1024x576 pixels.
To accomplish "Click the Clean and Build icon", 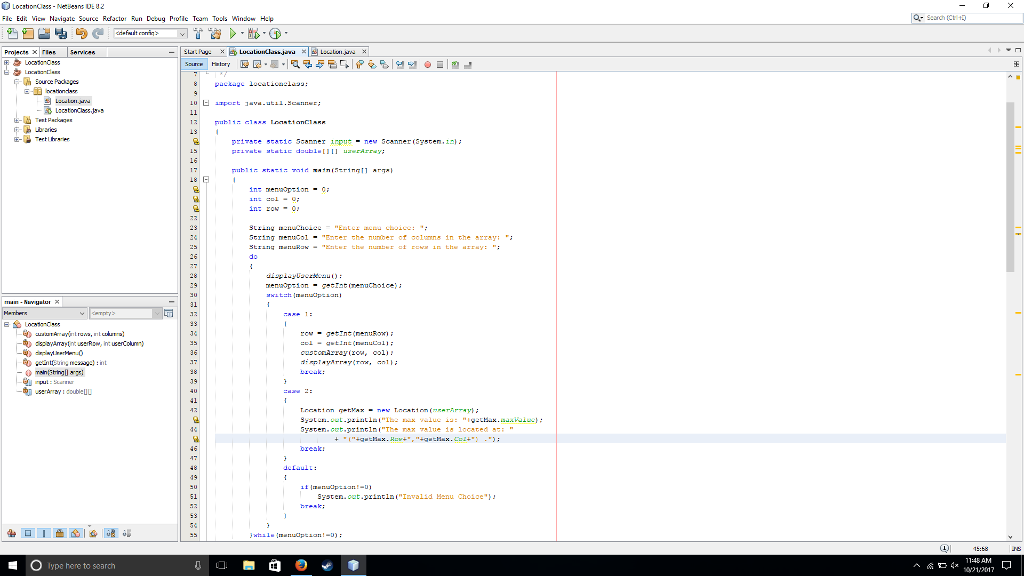I will click(x=215, y=33).
